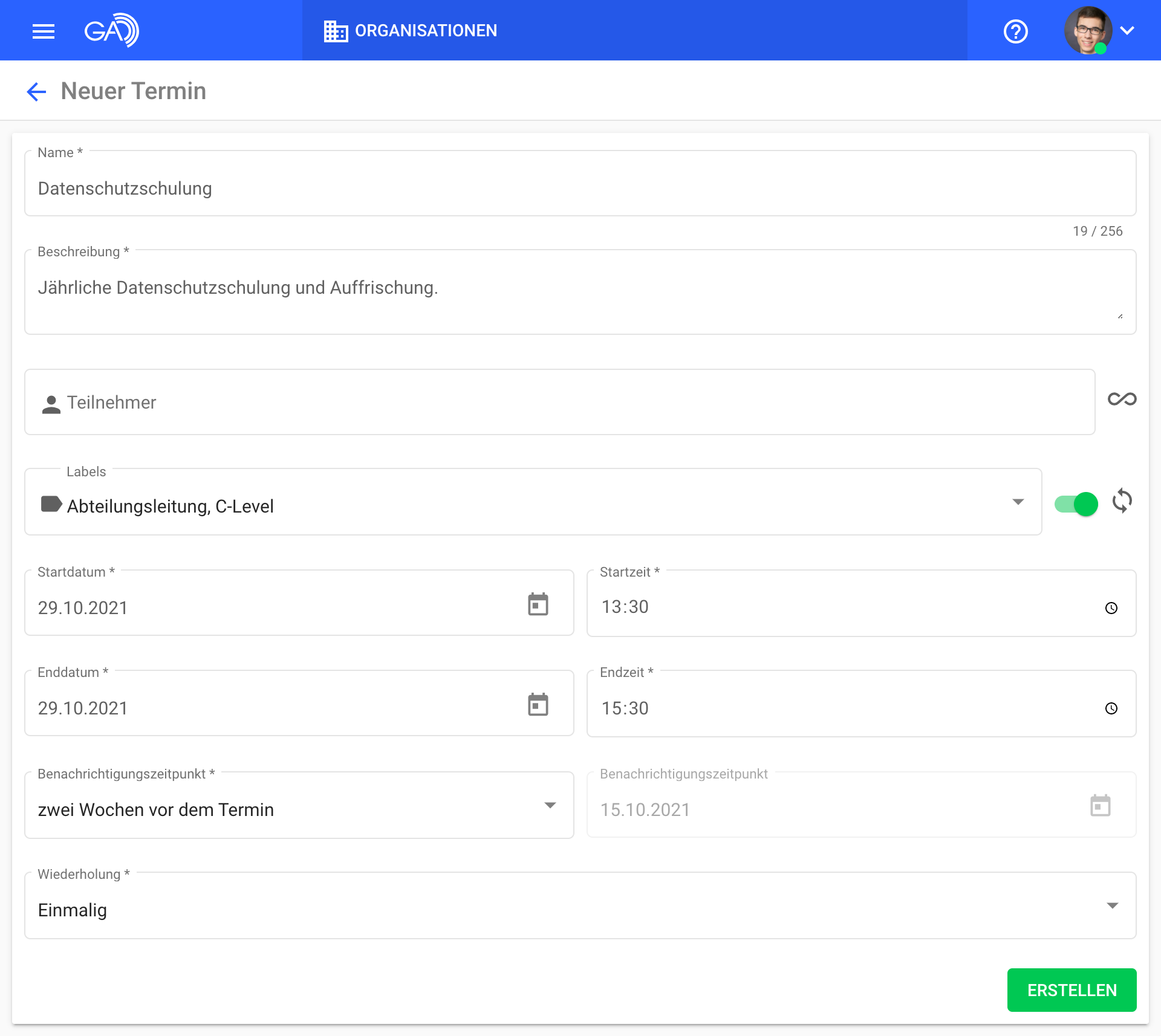This screenshot has height=1036, width=1161.
Task: Click into the Name field
Action: click(579, 189)
